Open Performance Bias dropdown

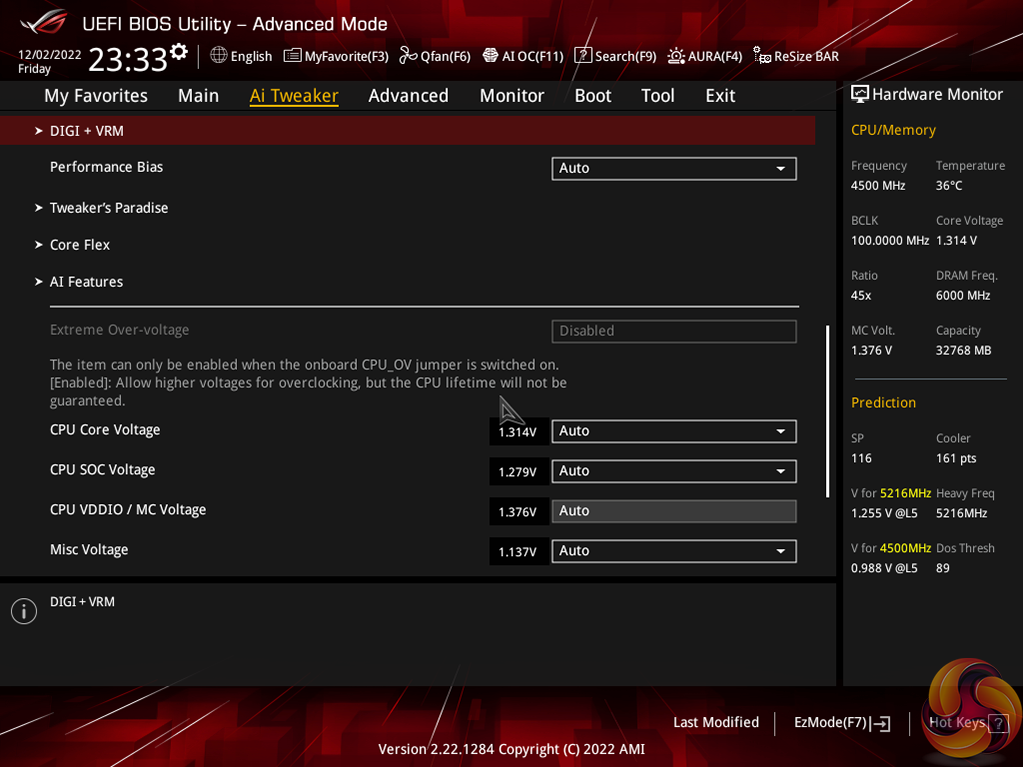(x=673, y=168)
